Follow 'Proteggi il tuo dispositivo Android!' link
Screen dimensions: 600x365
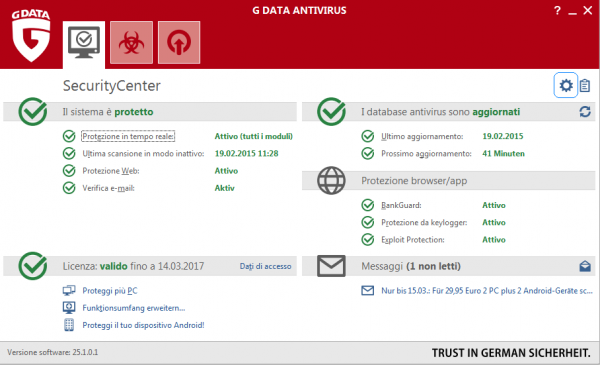click(x=143, y=325)
